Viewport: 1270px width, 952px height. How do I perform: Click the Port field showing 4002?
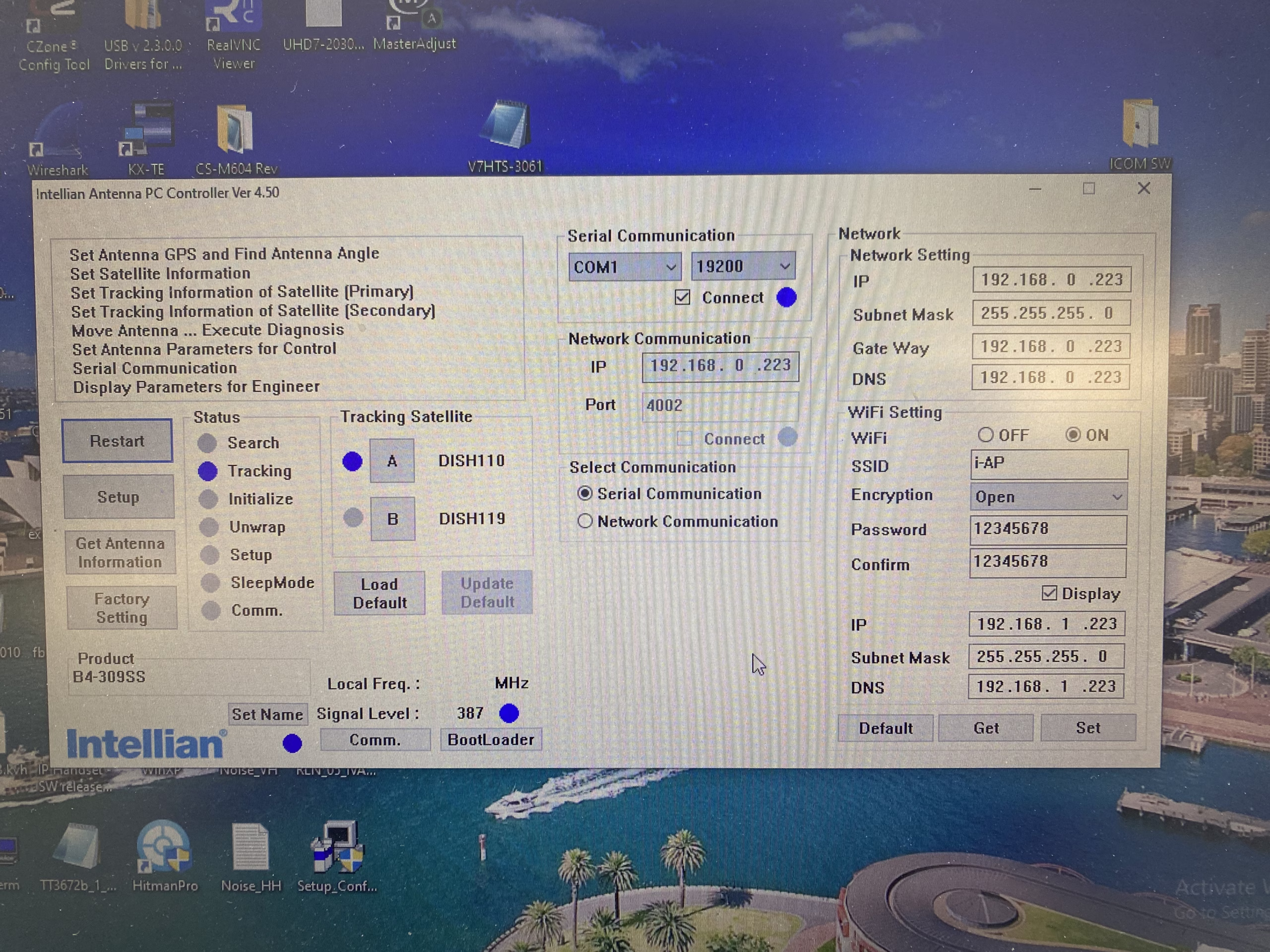(720, 405)
